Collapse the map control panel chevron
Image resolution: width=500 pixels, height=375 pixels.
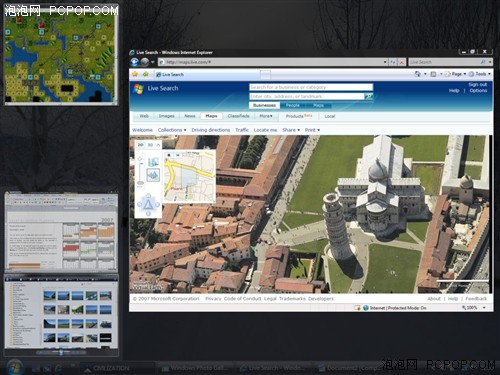158,145
